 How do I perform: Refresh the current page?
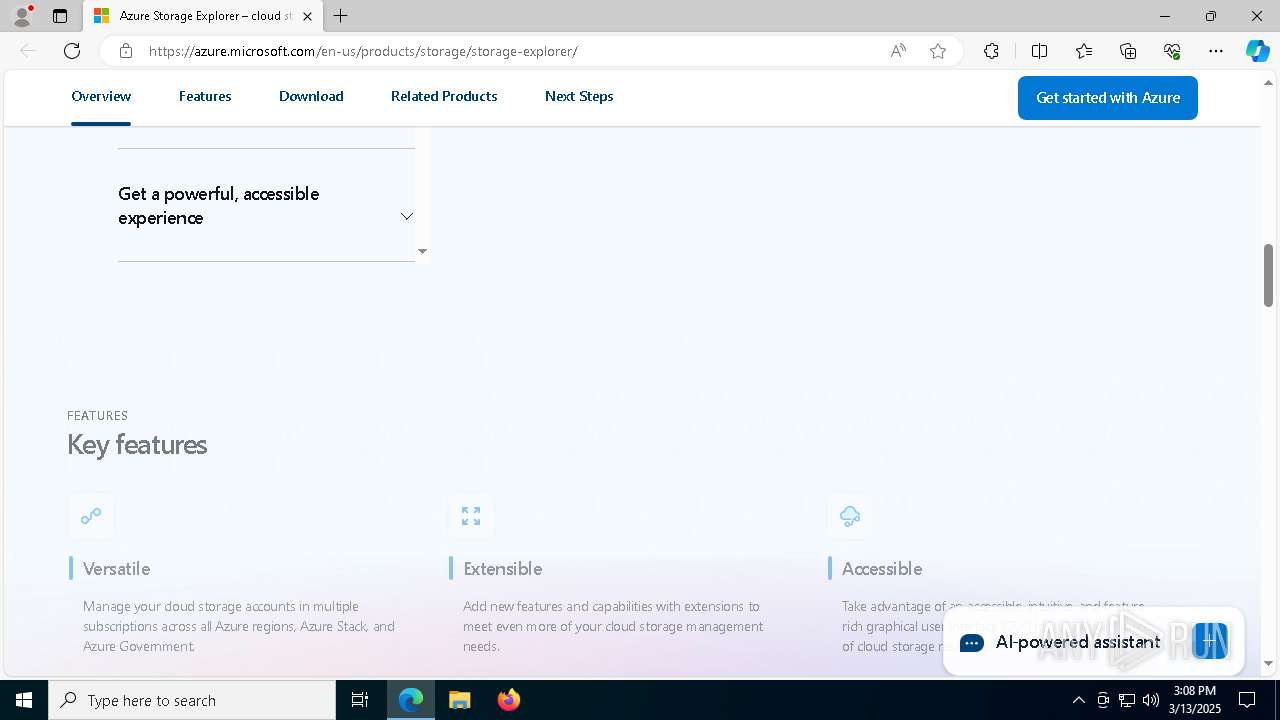point(72,51)
